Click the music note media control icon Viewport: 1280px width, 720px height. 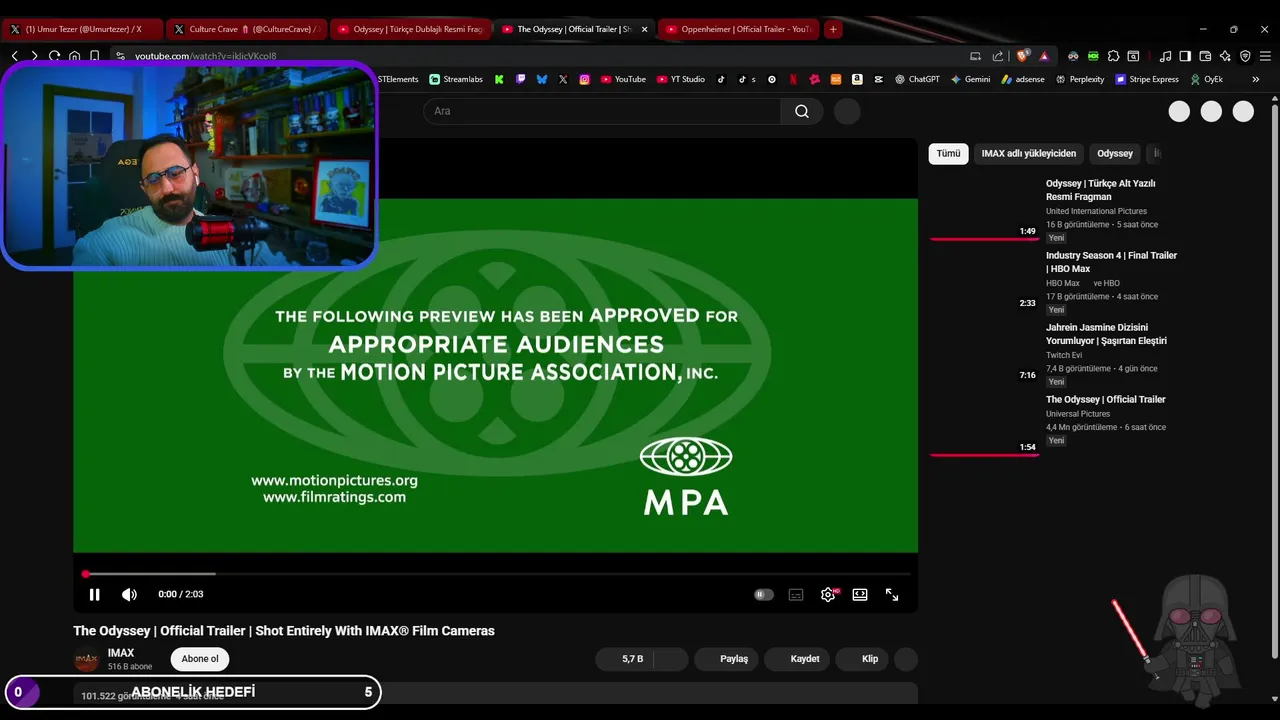pyautogui.click(x=1165, y=56)
